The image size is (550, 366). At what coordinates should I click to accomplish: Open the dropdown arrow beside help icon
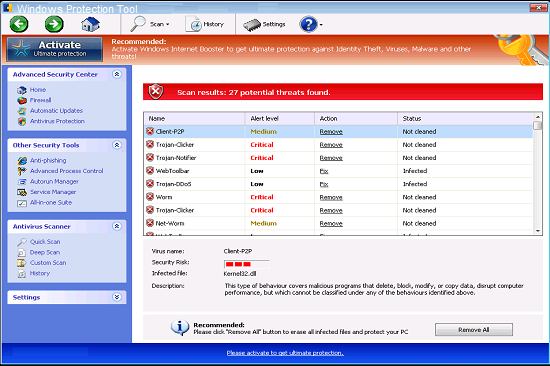321,25
